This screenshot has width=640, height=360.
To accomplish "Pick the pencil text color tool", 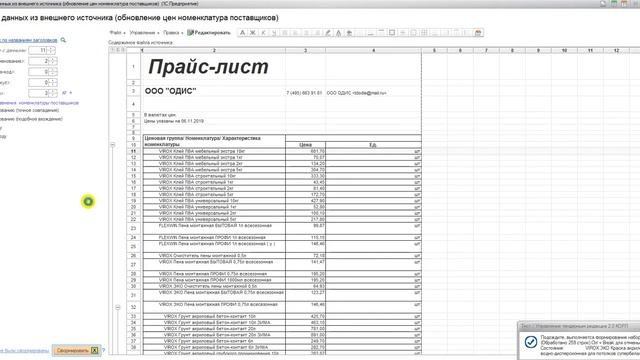I will click(x=328, y=33).
